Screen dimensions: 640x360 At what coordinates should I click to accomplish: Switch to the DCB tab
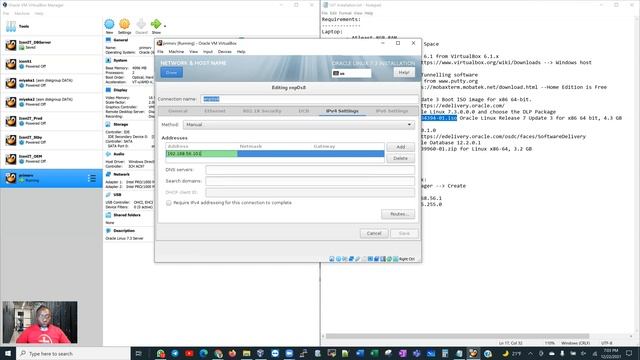click(x=304, y=111)
